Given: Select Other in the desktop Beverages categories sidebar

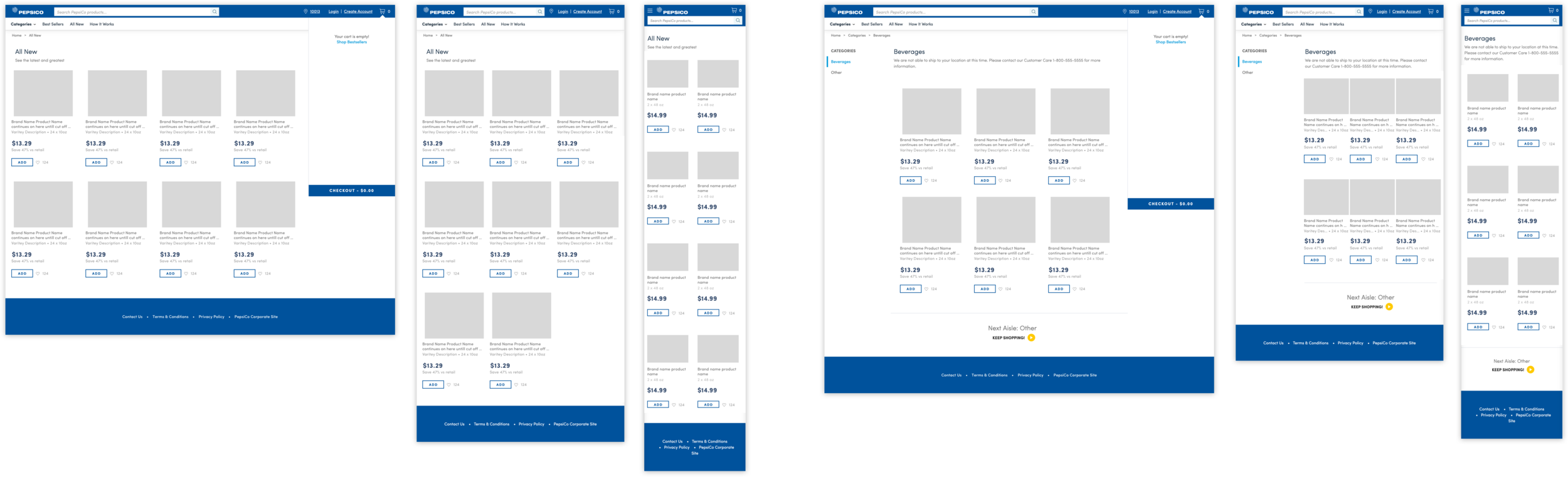Looking at the screenshot, I should point(837,73).
